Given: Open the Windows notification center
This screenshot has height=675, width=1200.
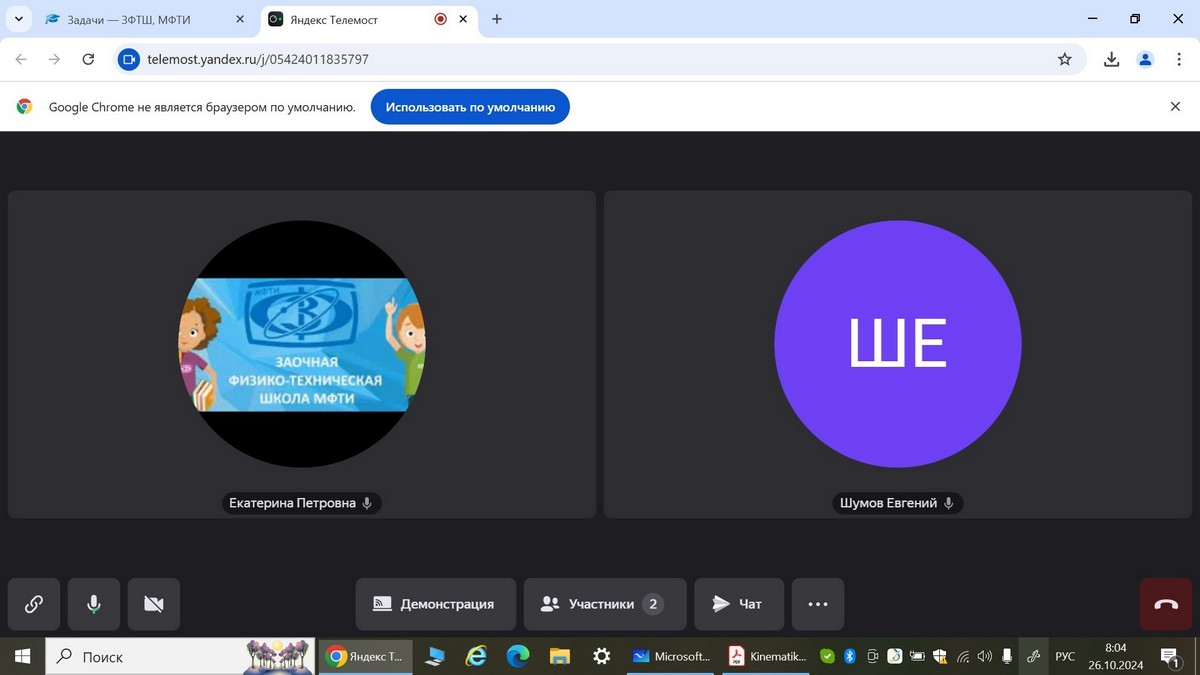Looking at the screenshot, I should pyautogui.click(x=1169, y=656).
